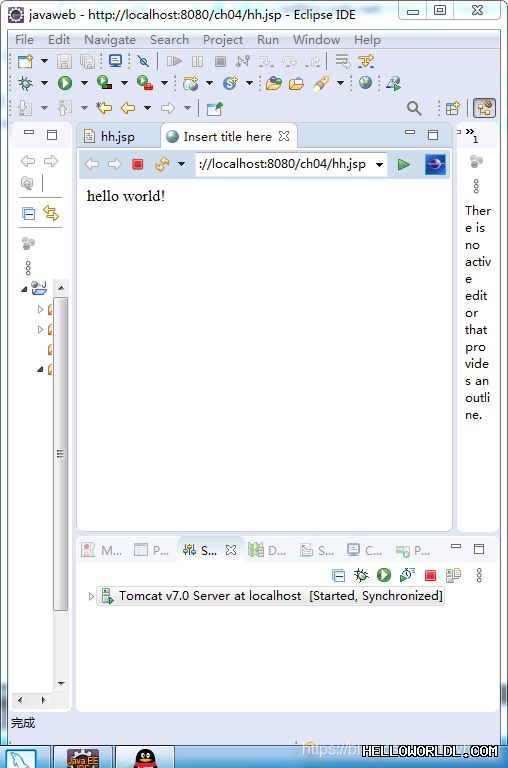
Task: Click the Save All toolbar icon
Action: coord(87,61)
